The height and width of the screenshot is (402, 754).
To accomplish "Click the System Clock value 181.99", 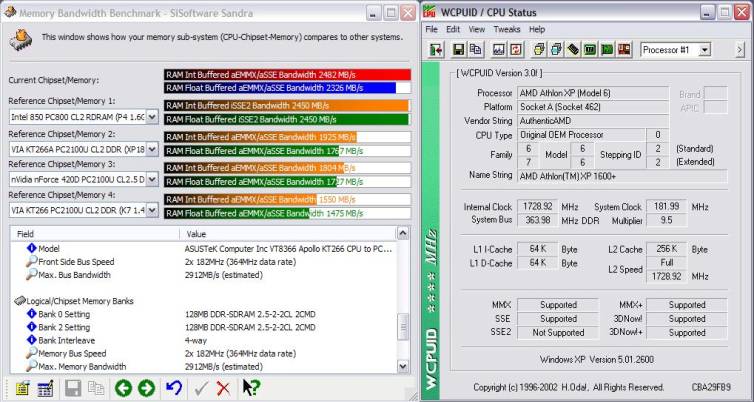I will point(666,206).
